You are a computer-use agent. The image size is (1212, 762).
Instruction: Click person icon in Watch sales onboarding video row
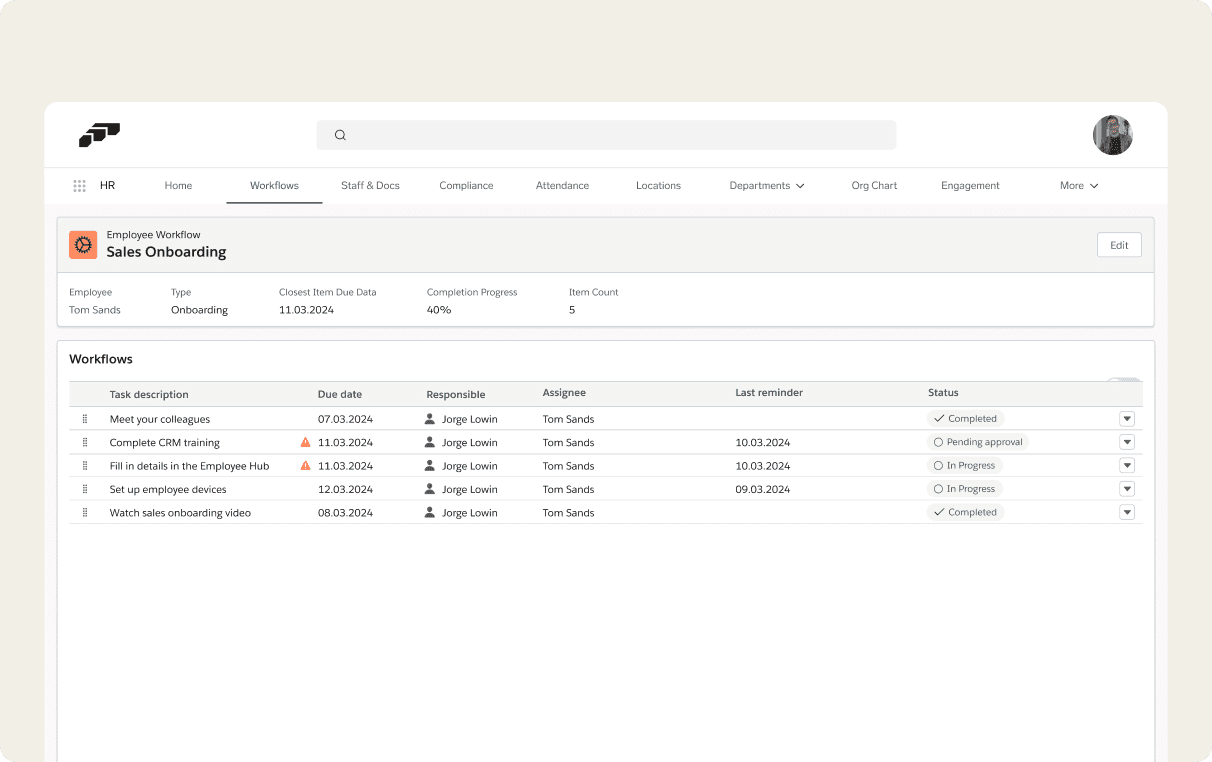(x=430, y=512)
